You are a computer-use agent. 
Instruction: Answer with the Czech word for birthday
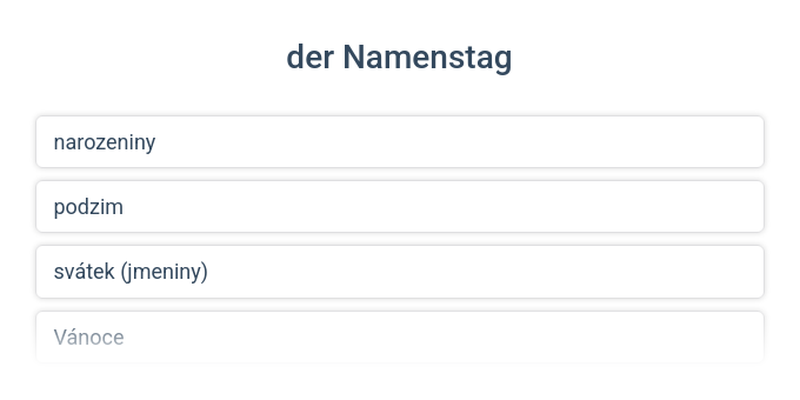[x=400, y=142]
